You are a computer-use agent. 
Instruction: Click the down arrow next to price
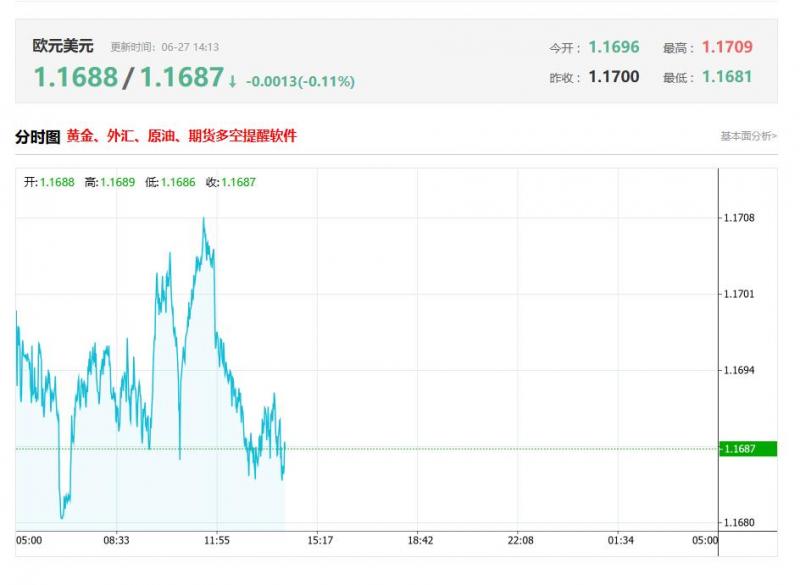coord(232,81)
